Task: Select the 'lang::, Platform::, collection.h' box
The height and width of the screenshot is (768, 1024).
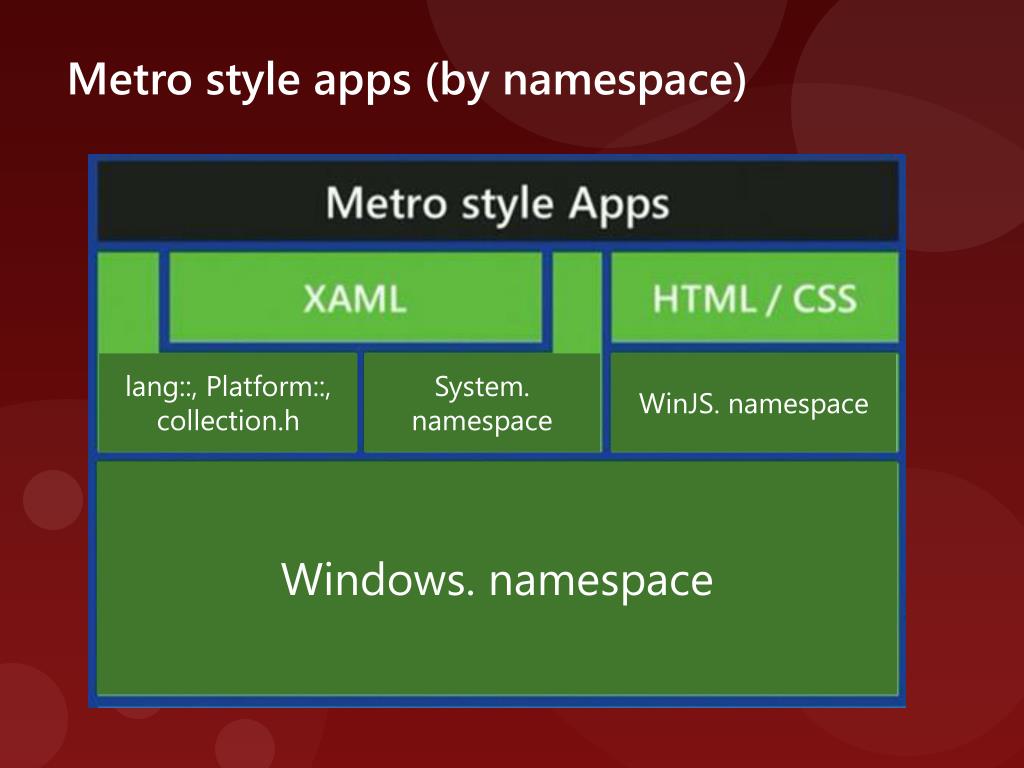Action: coord(227,403)
